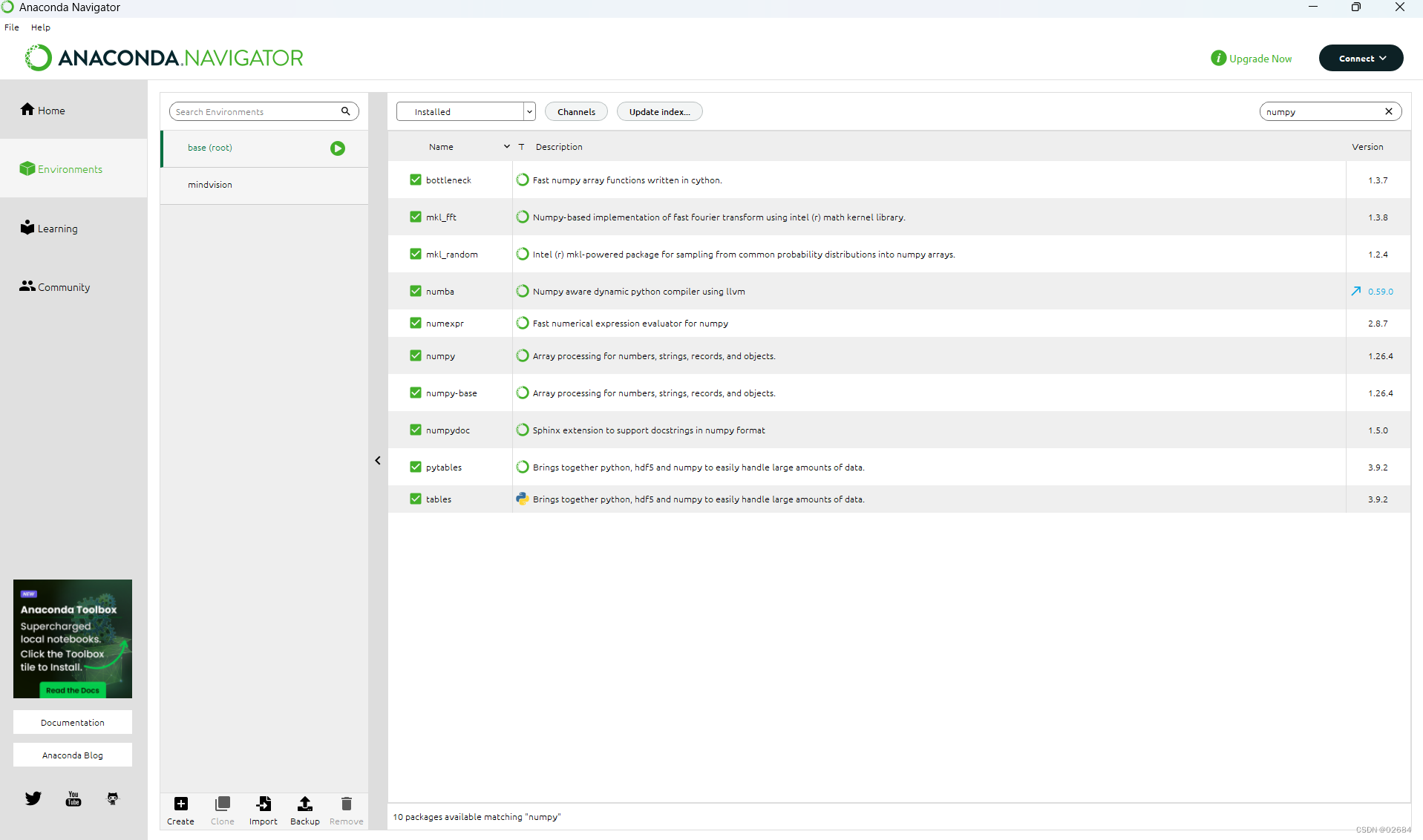Click the Search Environments field
Screen dimensions: 1423x840
click(x=256, y=111)
